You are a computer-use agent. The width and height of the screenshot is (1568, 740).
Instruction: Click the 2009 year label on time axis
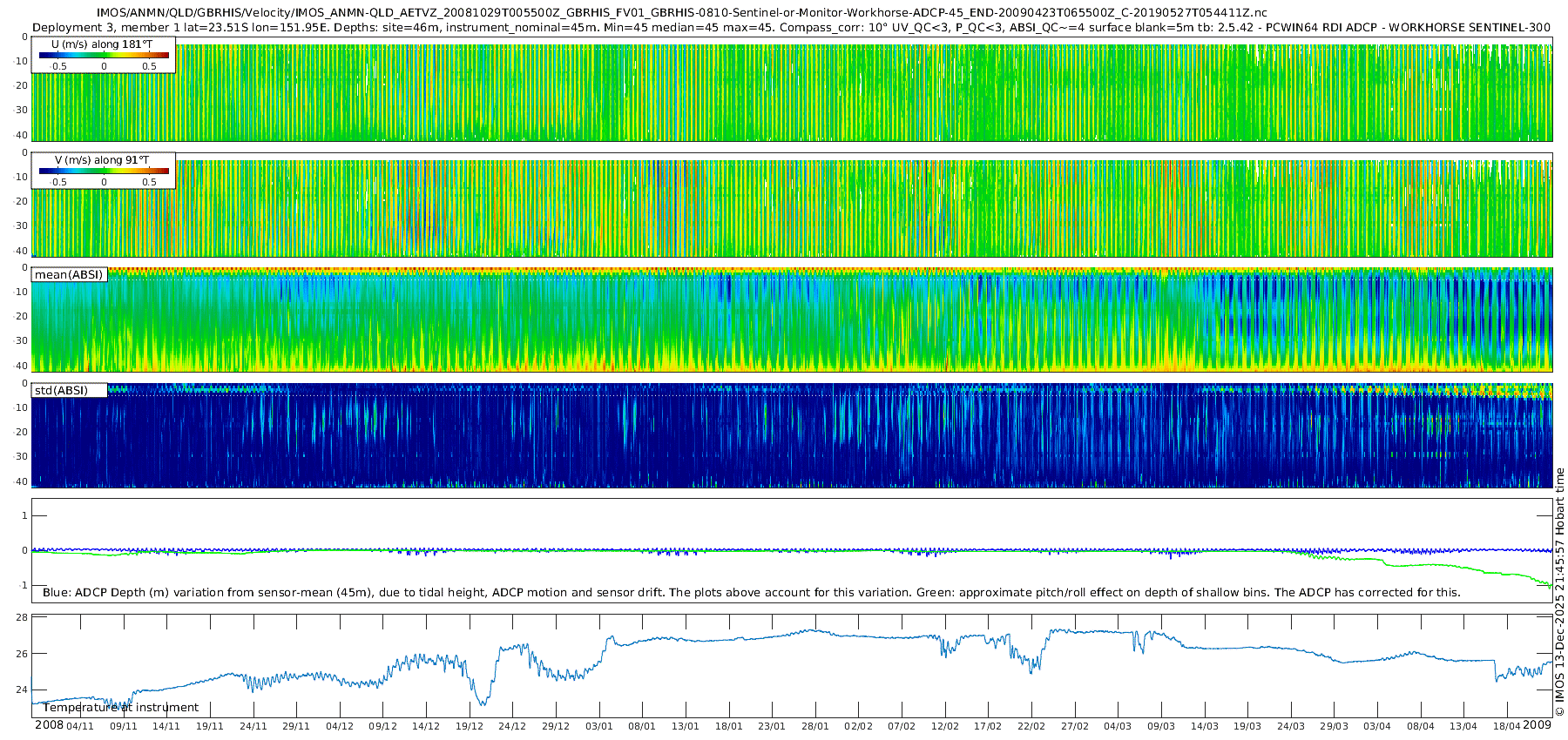coord(1537,725)
